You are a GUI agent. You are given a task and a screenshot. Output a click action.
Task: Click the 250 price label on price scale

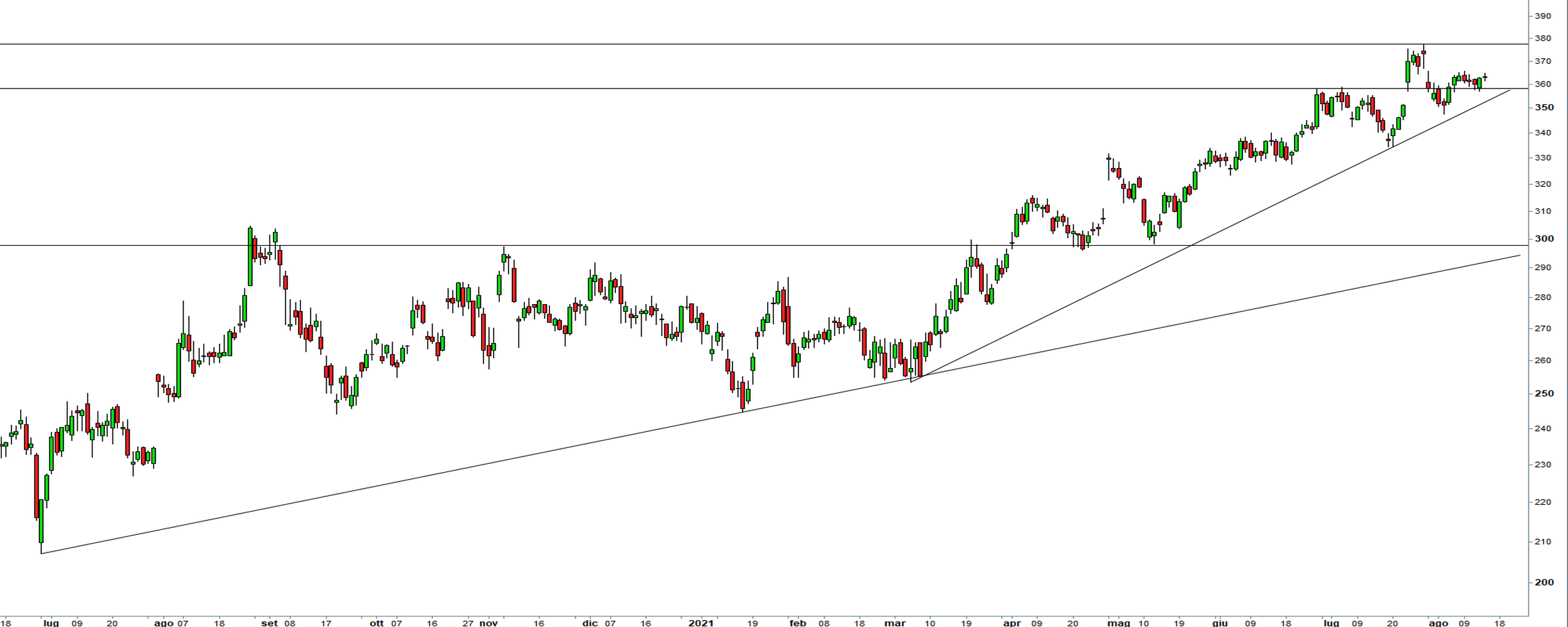(1544, 393)
